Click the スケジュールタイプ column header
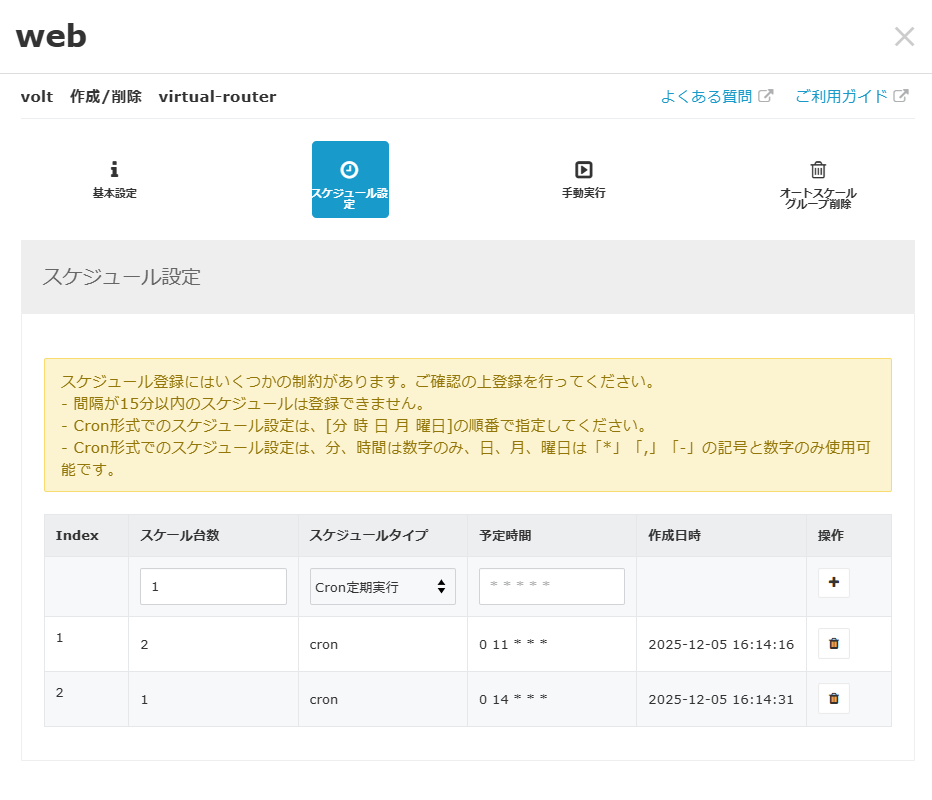 pyautogui.click(x=368, y=536)
